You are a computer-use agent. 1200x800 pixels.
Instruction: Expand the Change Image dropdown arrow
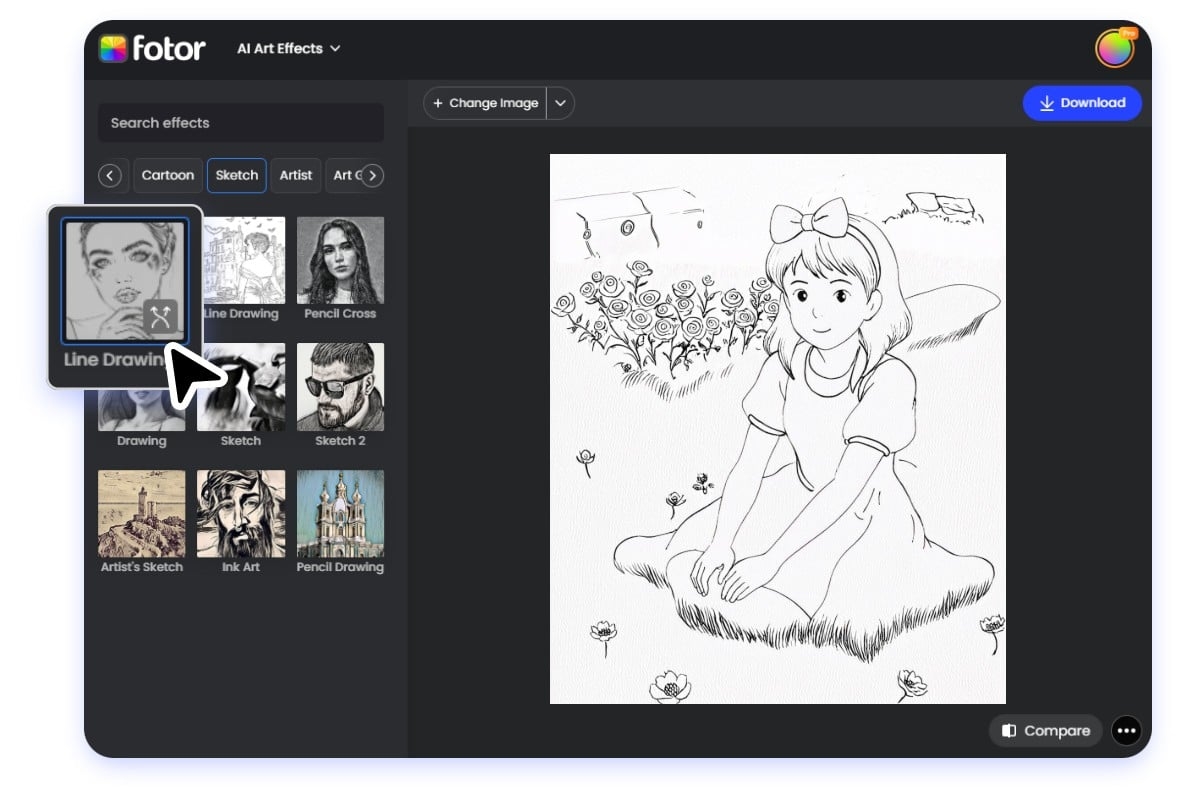point(560,103)
